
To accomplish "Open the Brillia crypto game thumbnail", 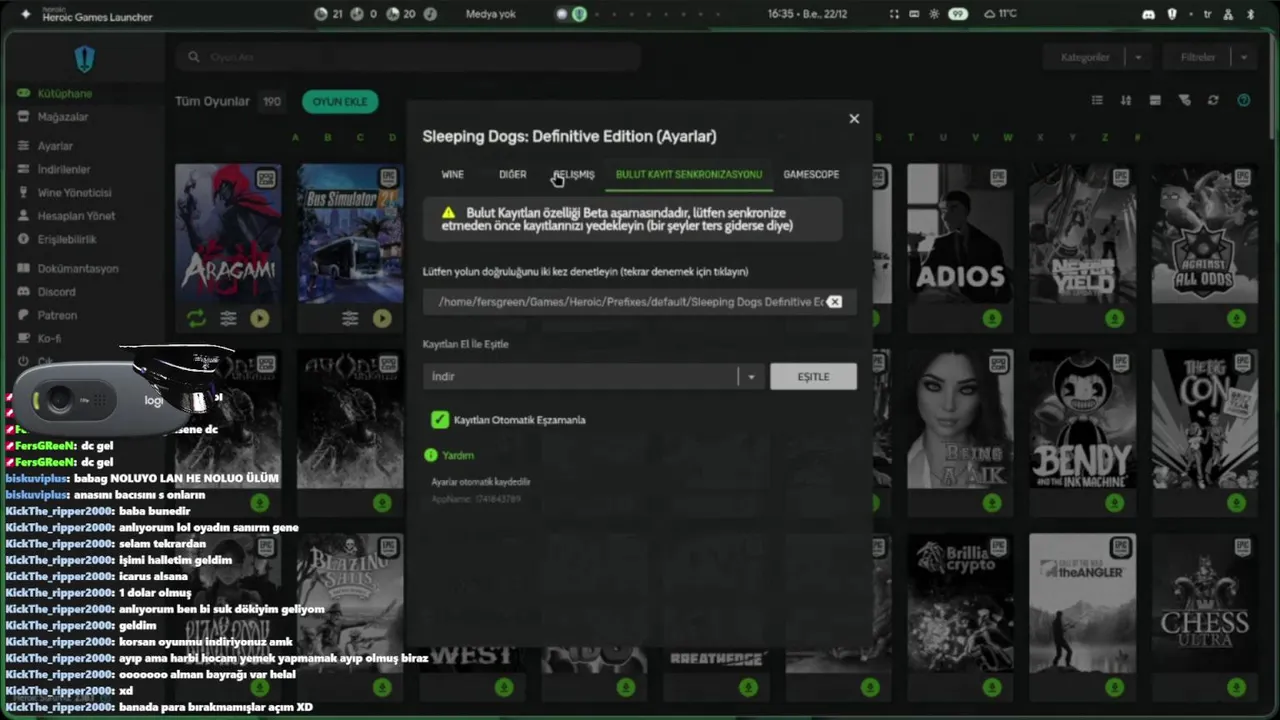I will point(960,603).
